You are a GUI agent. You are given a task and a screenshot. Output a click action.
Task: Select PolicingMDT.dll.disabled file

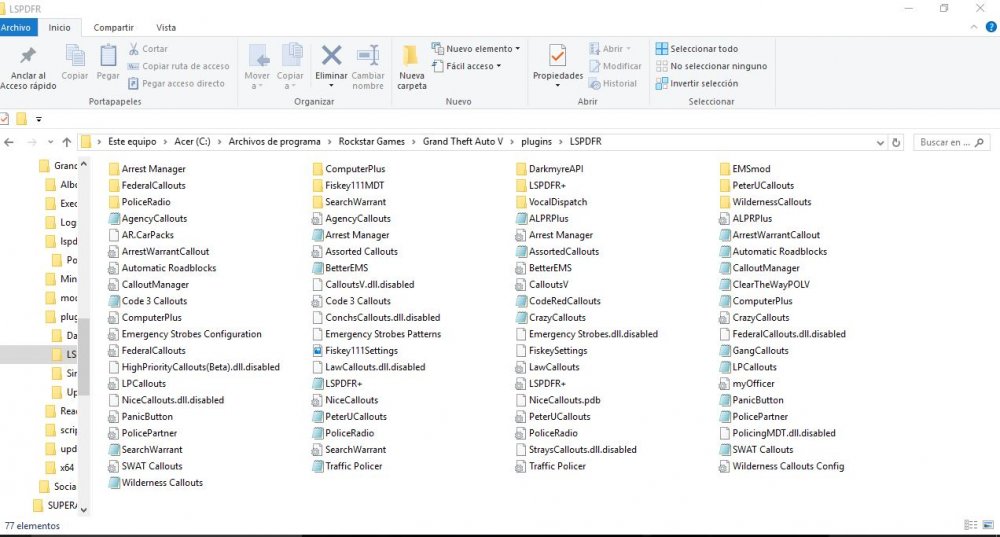tap(777, 433)
